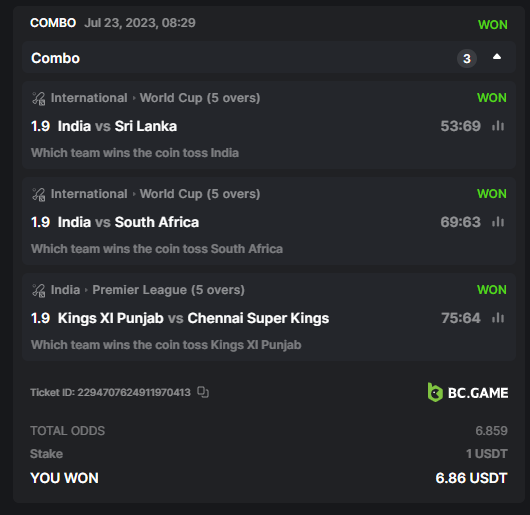
Task: Click the Combo header row label
Action: (55, 58)
